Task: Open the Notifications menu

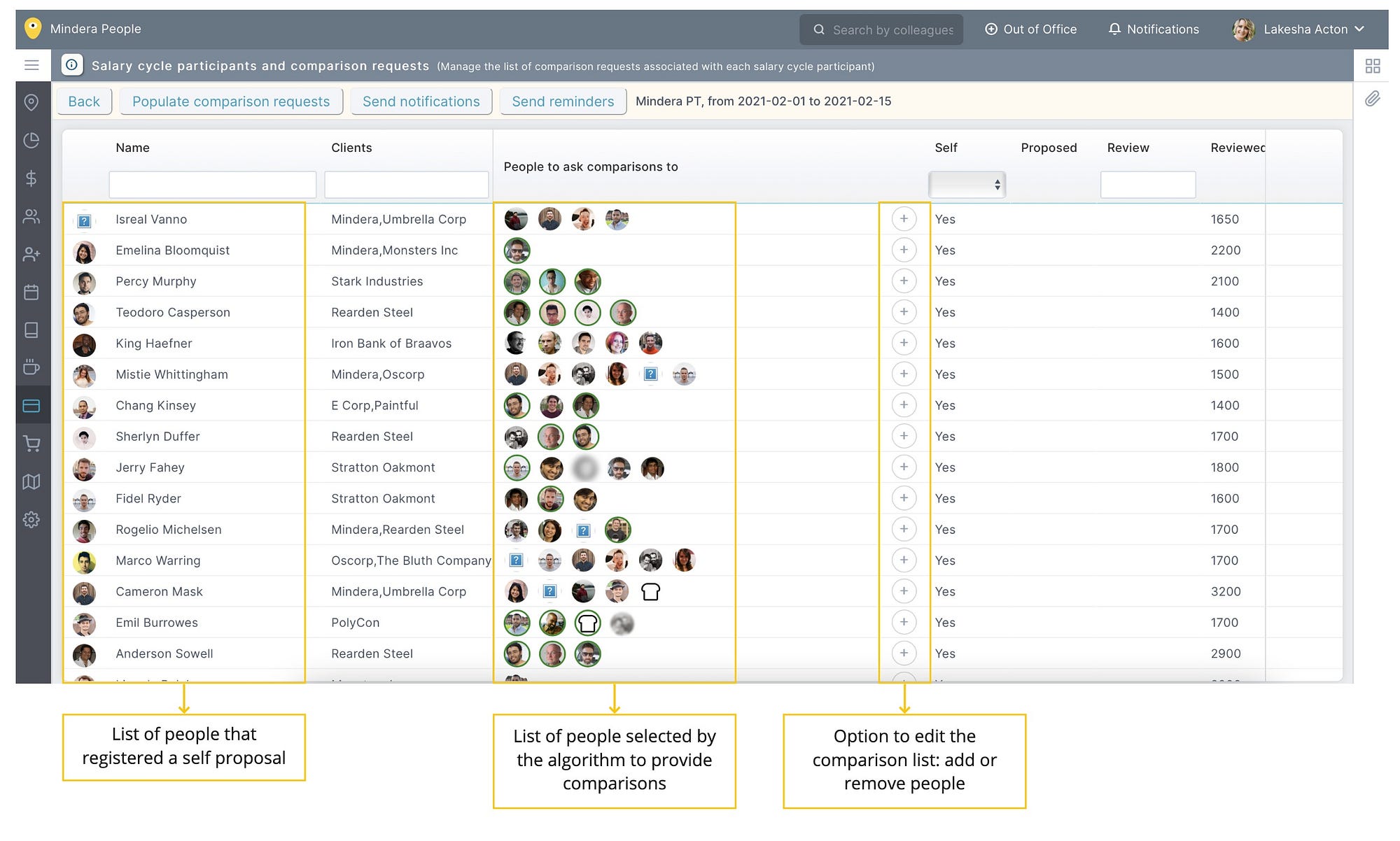Action: [1154, 29]
